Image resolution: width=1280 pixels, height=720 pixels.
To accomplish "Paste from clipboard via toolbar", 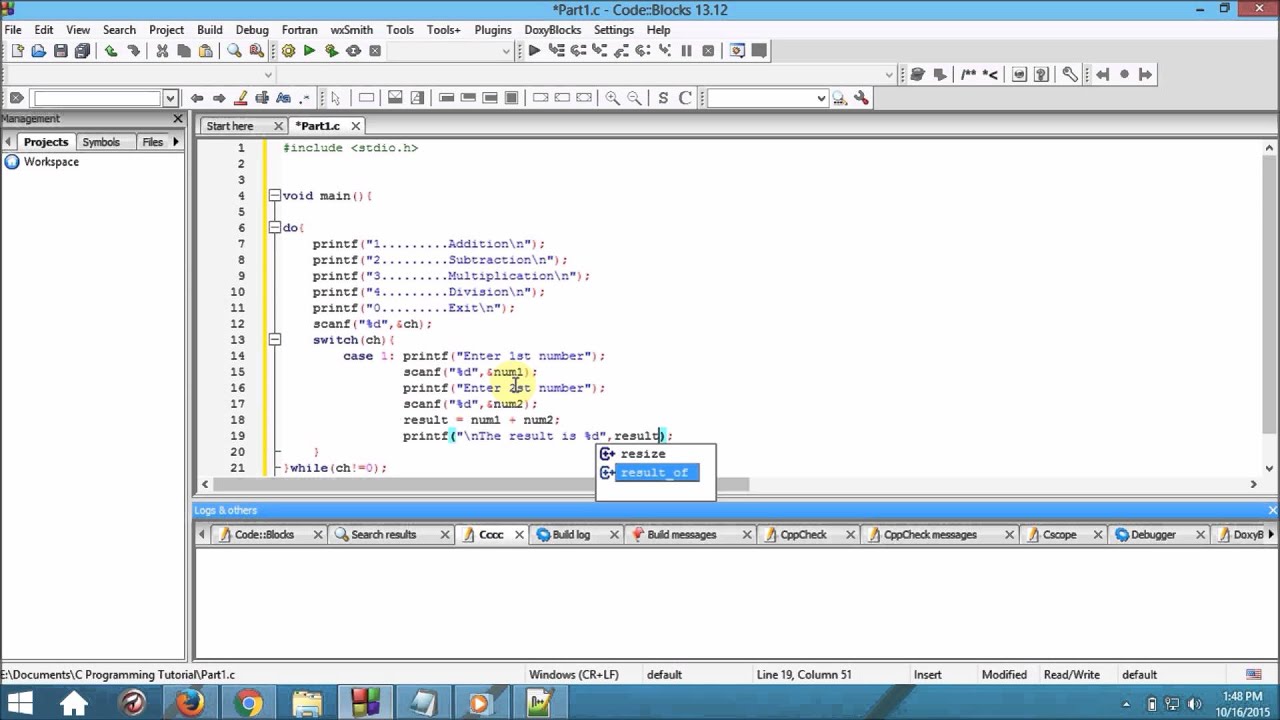I will pyautogui.click(x=206, y=51).
